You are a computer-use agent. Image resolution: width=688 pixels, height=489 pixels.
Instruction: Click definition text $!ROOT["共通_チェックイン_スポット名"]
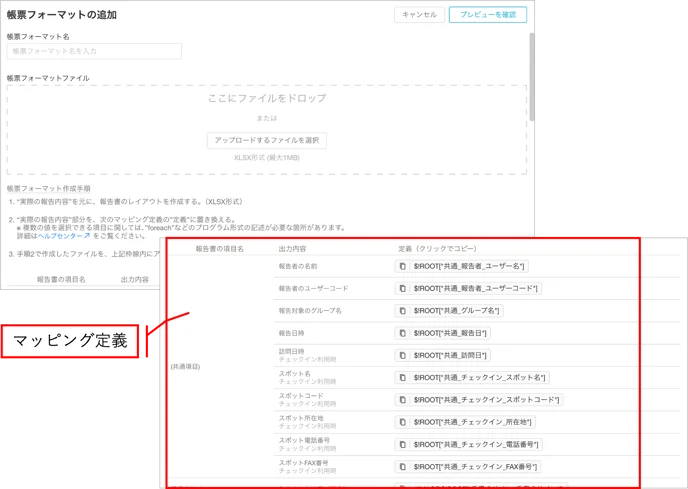(x=479, y=378)
